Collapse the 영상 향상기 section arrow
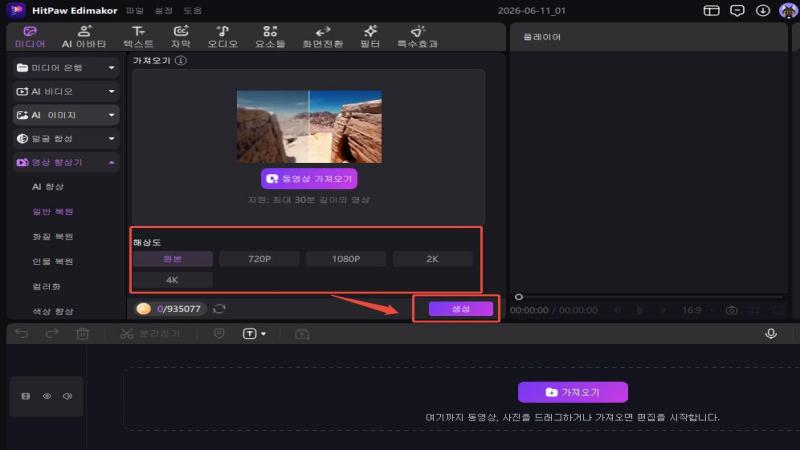This screenshot has height=450, width=800. click(x=112, y=163)
